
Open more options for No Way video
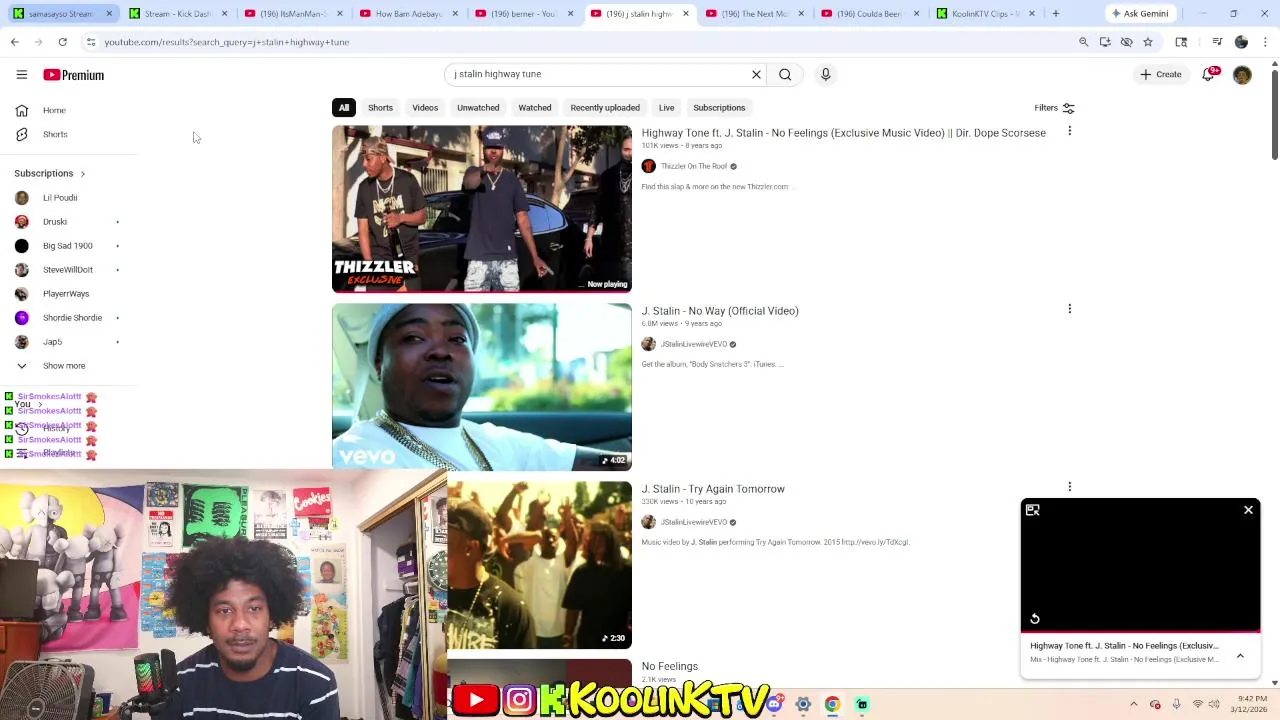pos(1069,309)
